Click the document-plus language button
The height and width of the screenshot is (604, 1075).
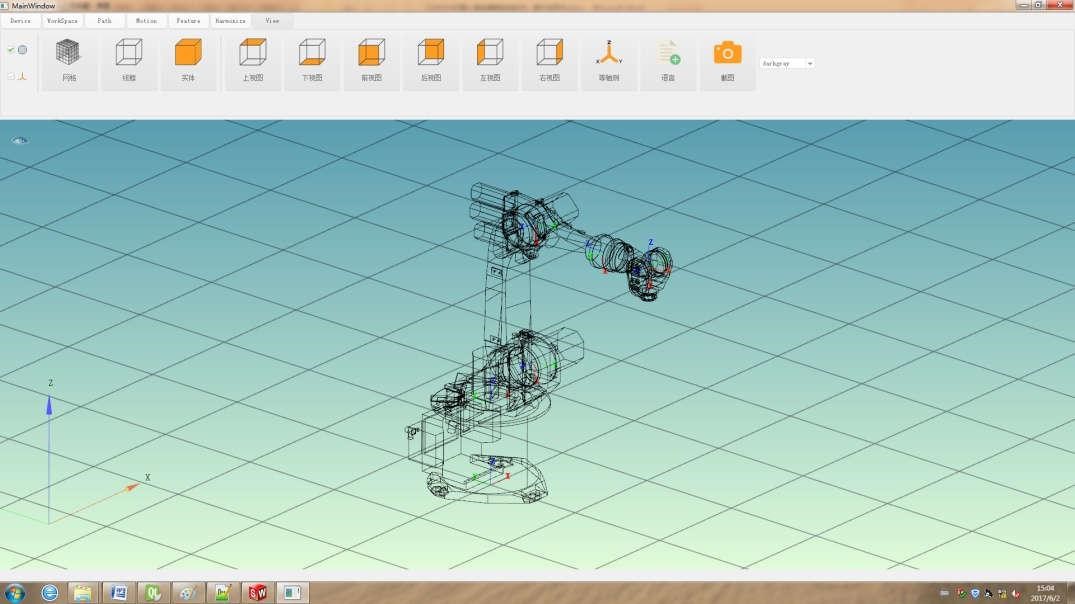pyautogui.click(x=668, y=60)
